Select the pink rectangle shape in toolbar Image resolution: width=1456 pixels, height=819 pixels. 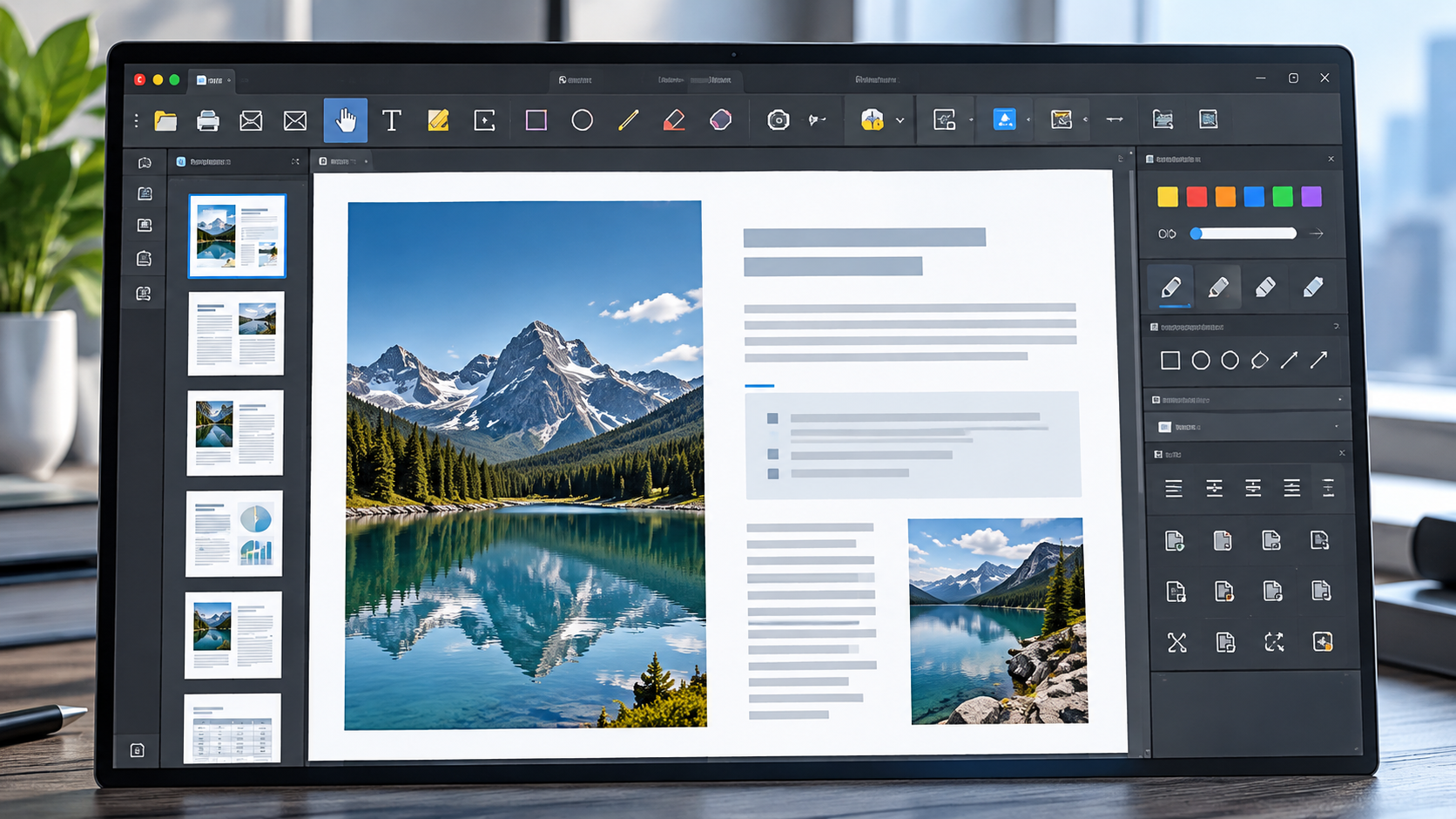pyautogui.click(x=536, y=120)
